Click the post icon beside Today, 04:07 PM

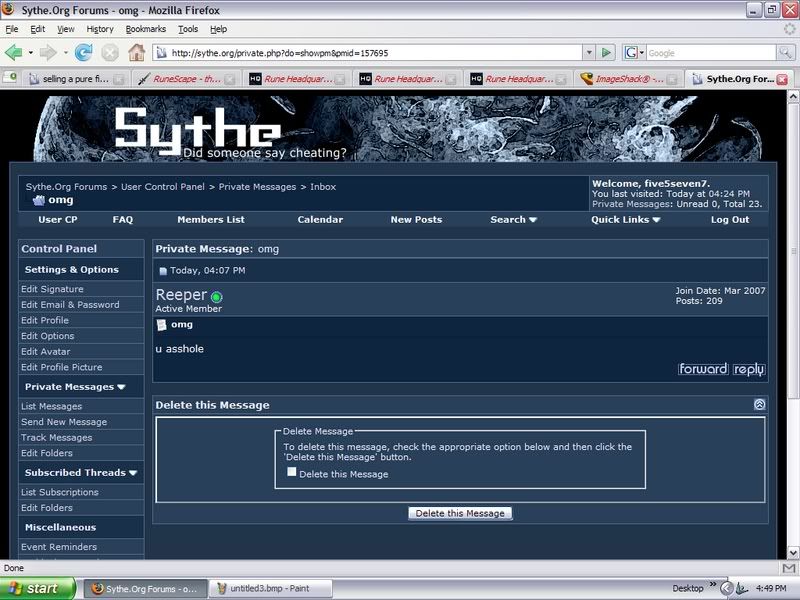[x=163, y=271]
